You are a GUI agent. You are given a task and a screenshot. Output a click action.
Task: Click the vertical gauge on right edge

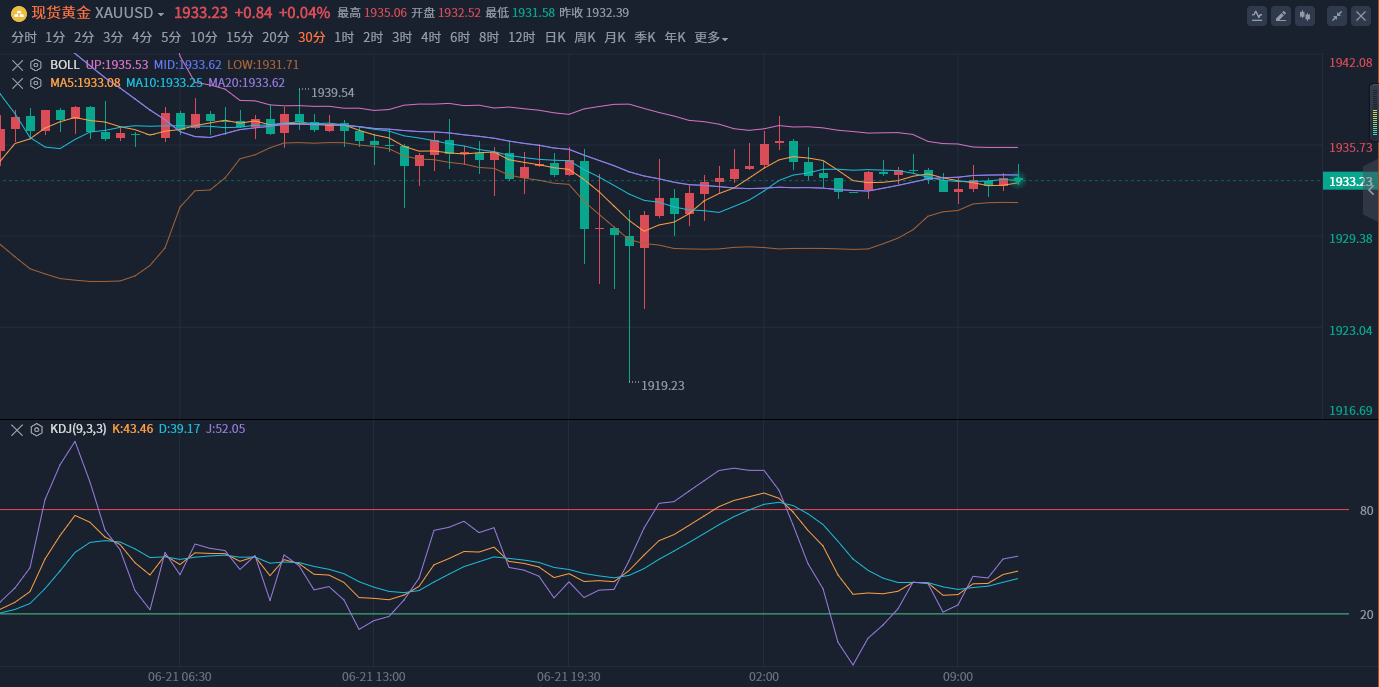coord(1373,112)
